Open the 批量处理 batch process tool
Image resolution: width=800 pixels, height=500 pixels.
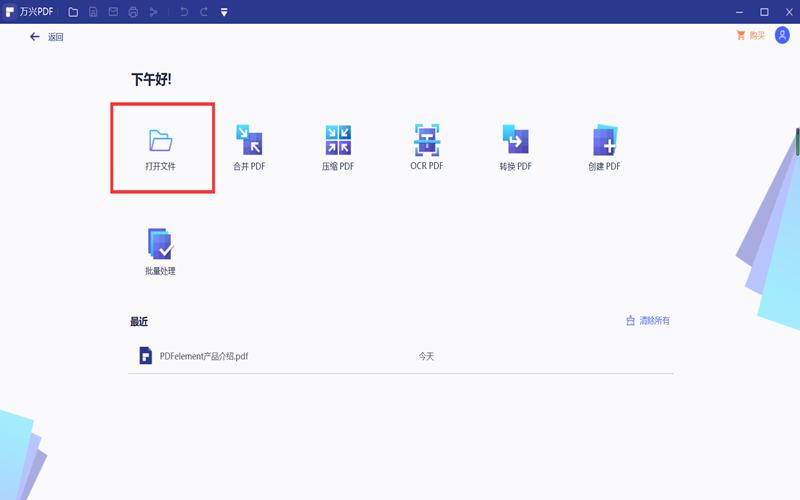coord(160,245)
